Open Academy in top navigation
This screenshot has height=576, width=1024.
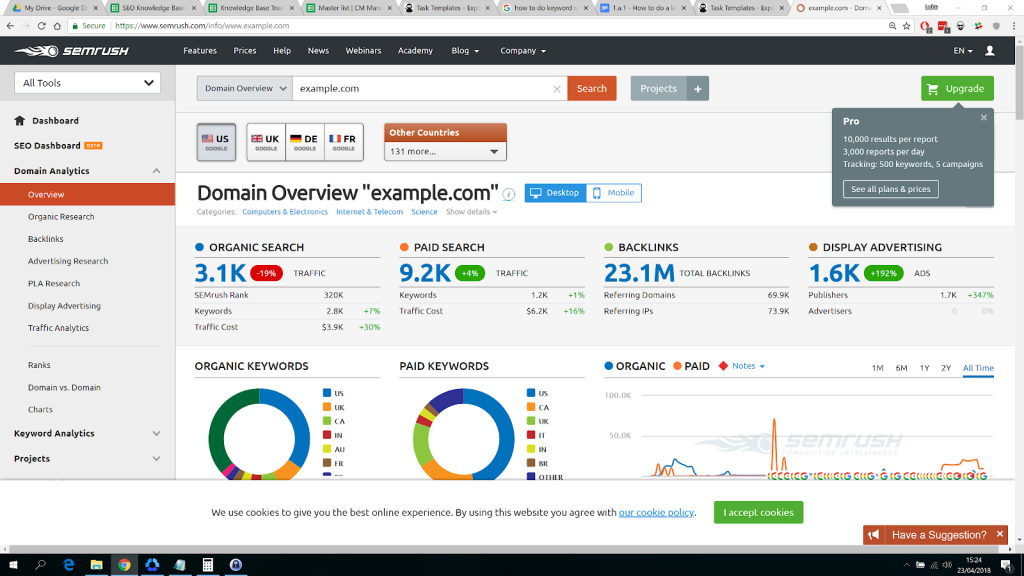click(415, 51)
